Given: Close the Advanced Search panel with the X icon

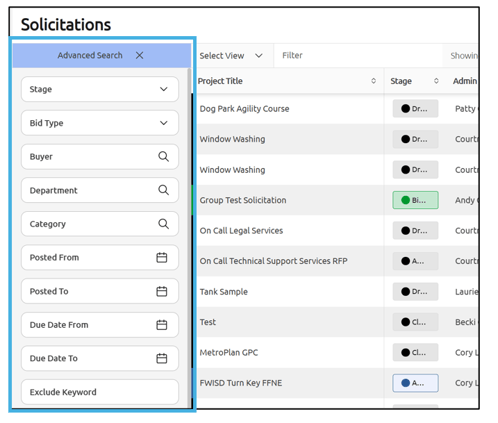Looking at the screenshot, I should pyautogui.click(x=139, y=55).
